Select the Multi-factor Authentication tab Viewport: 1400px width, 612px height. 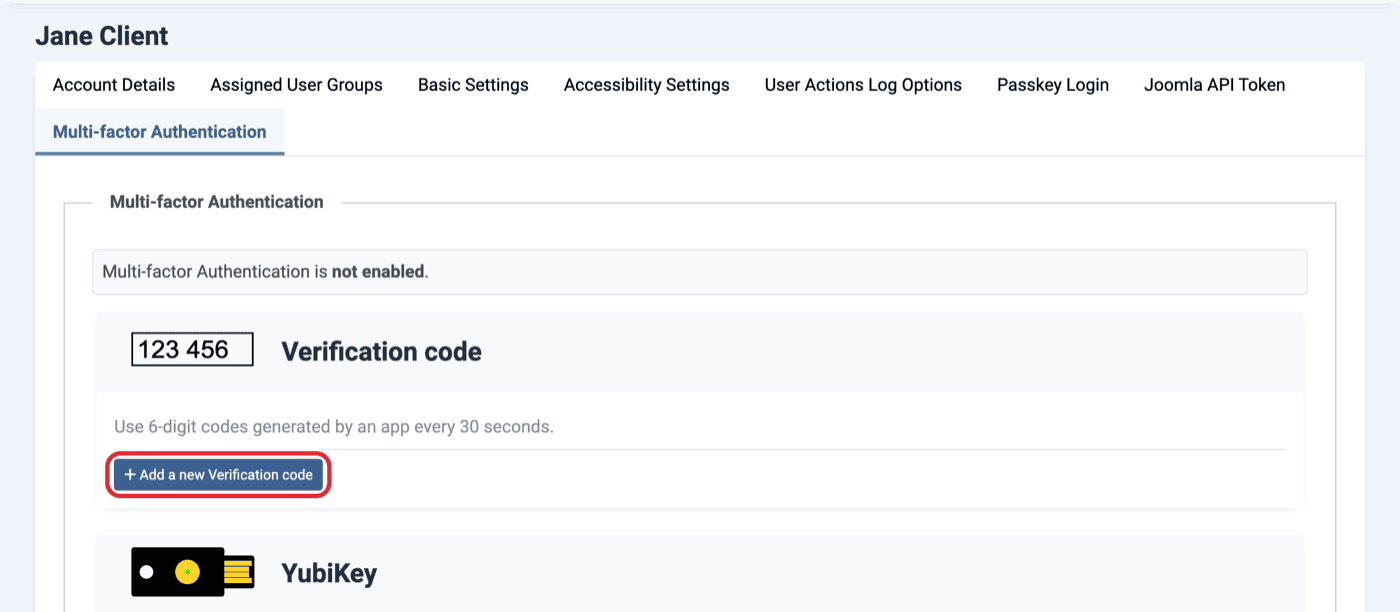click(159, 132)
